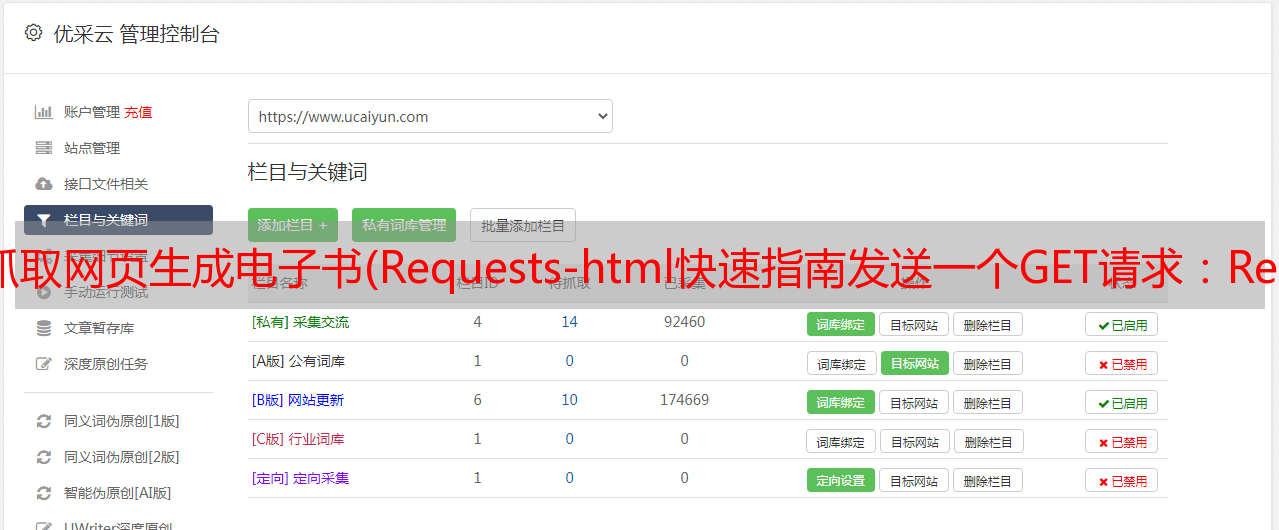
Task: Click 词库绑定 for 网站更新 row
Action: tap(841, 402)
